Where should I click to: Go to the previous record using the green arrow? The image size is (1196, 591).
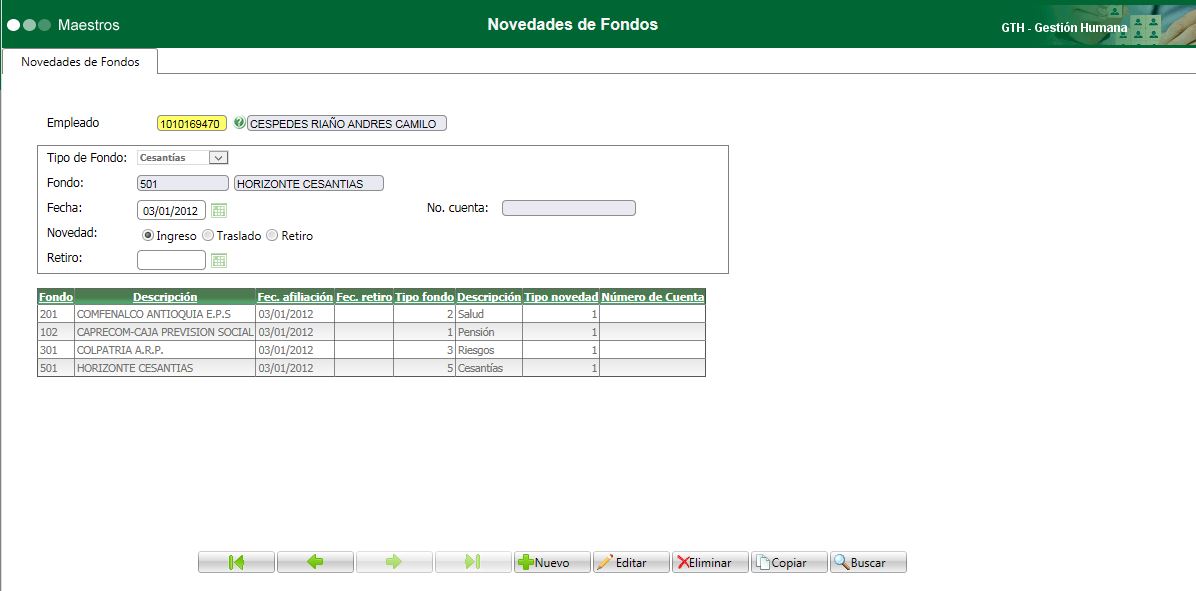315,562
